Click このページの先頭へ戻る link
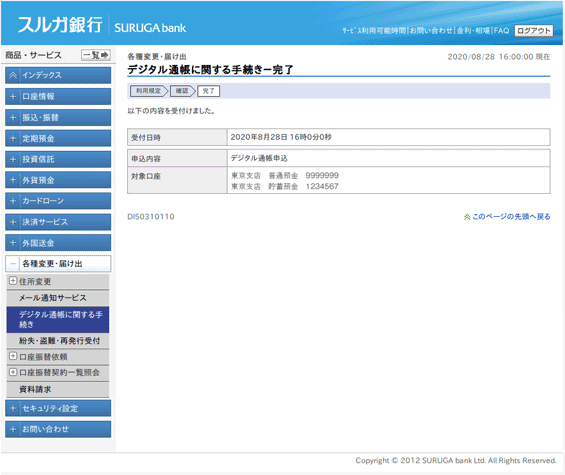The width and height of the screenshot is (565, 475). point(511,217)
